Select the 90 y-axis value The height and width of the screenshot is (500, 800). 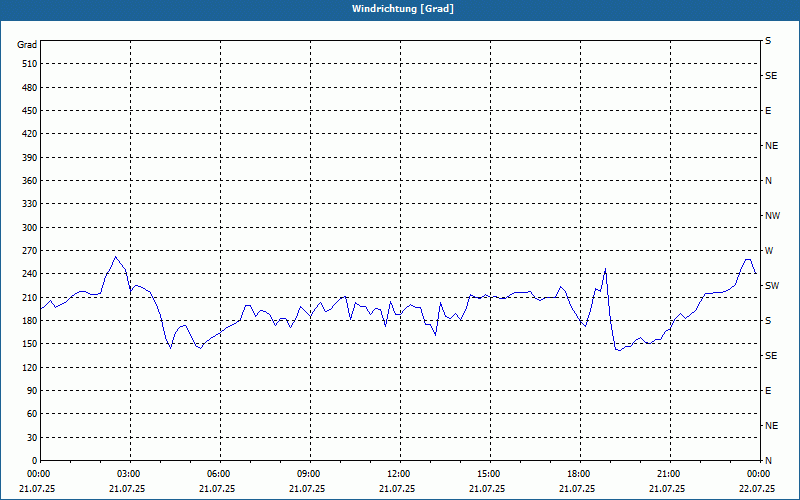coord(32,391)
